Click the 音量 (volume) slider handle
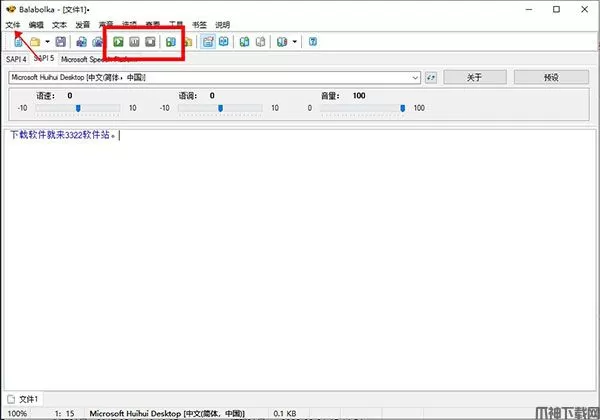The image size is (600, 420). coord(403,107)
